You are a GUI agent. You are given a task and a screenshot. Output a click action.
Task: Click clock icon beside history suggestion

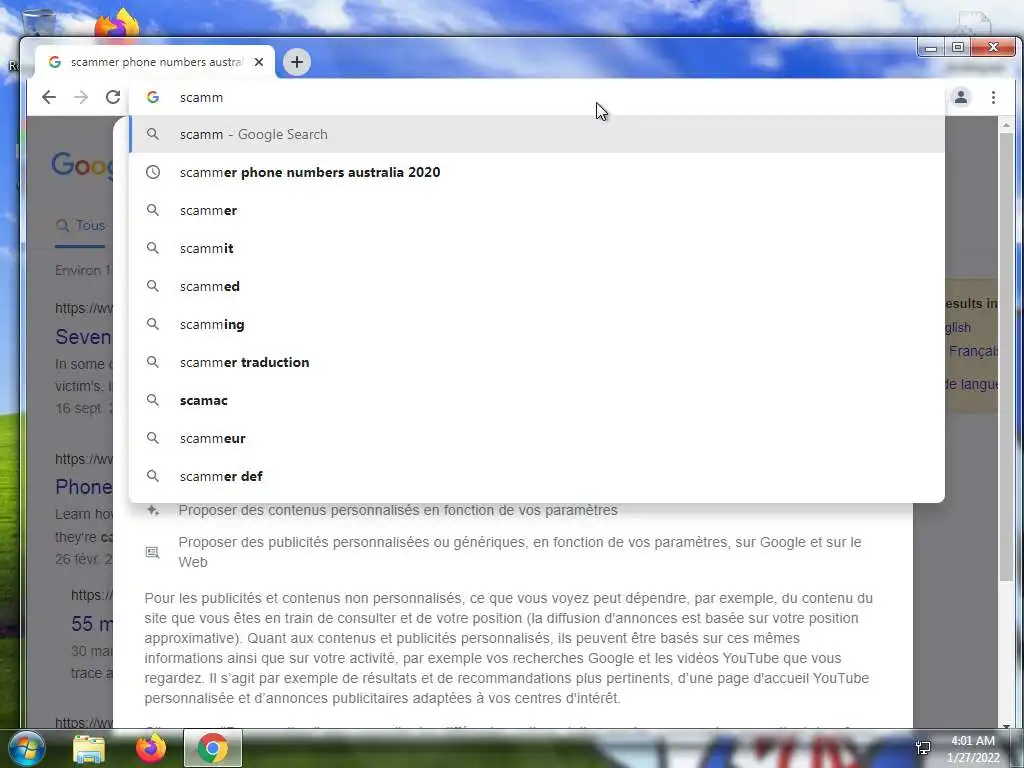(x=153, y=172)
